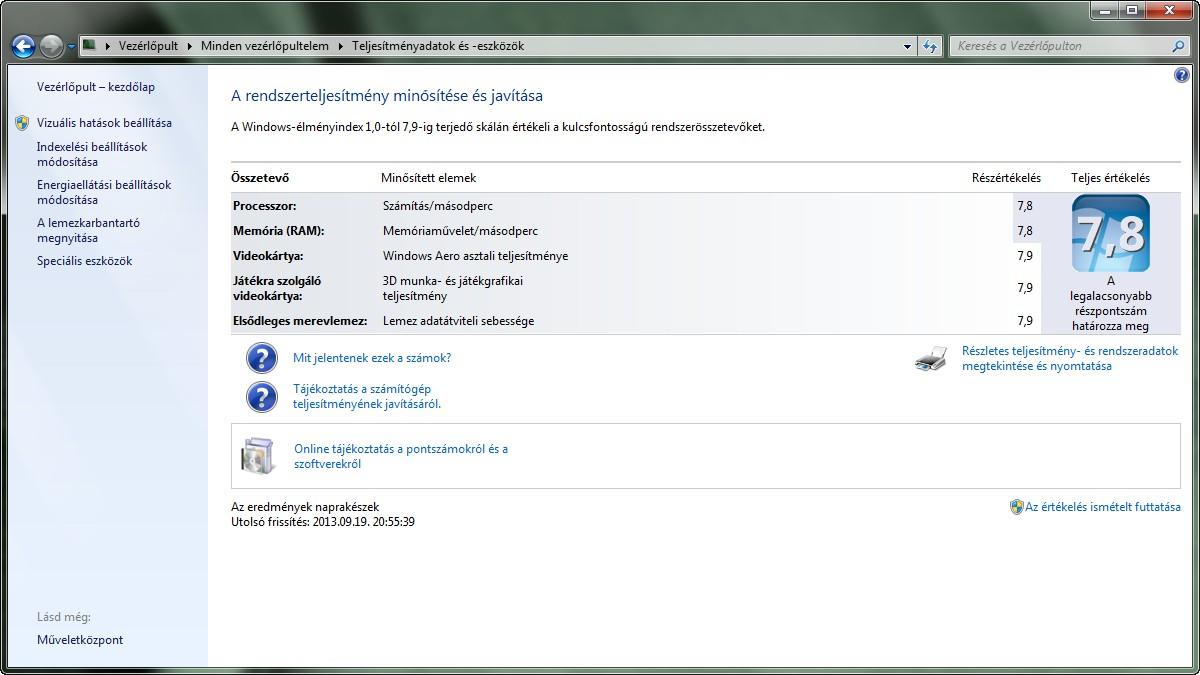Click the shield icon next to Vizuális hatások
The height and width of the screenshot is (675, 1200).
coord(23,123)
